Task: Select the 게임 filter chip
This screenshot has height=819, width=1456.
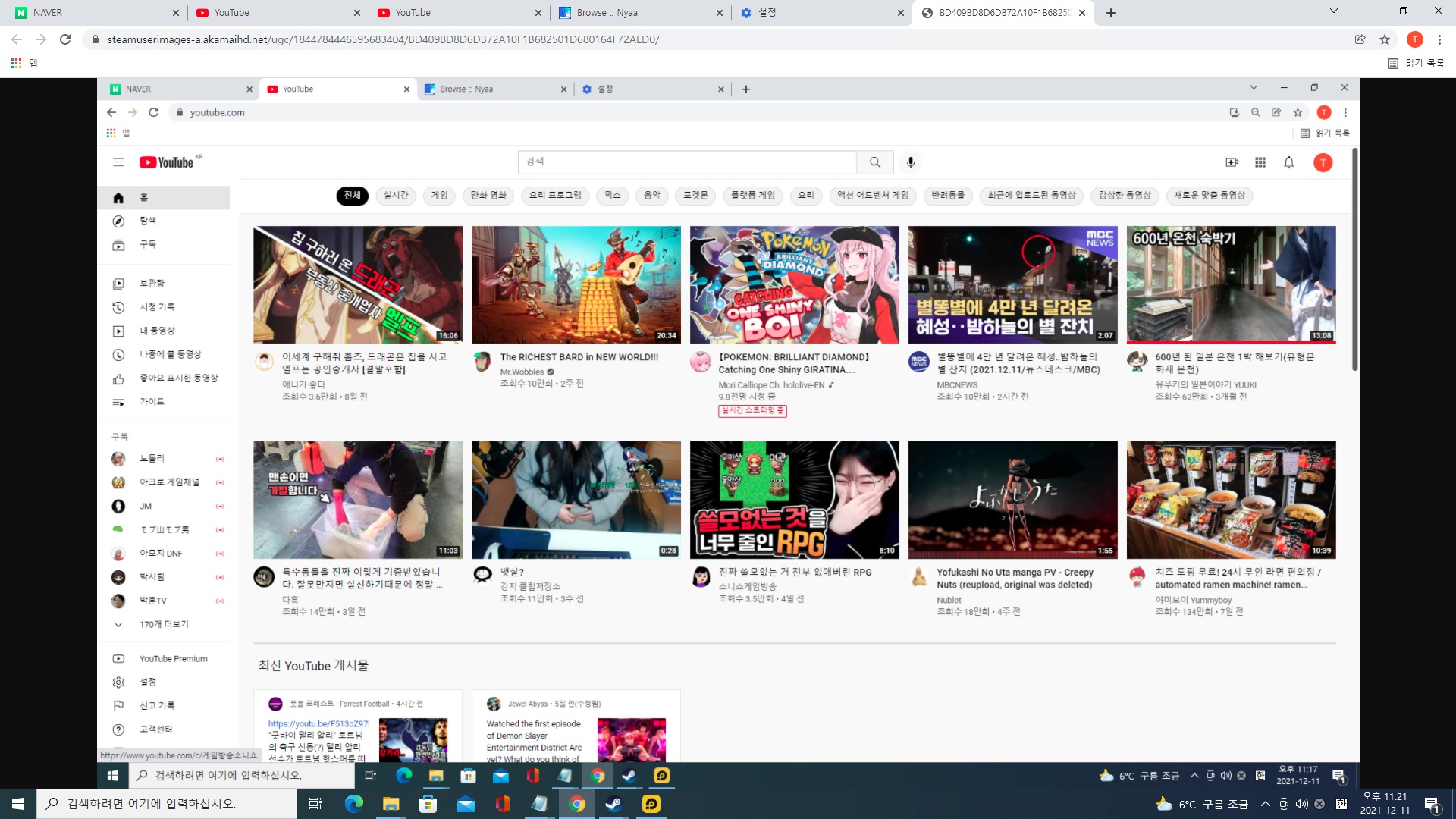Action: (x=440, y=196)
